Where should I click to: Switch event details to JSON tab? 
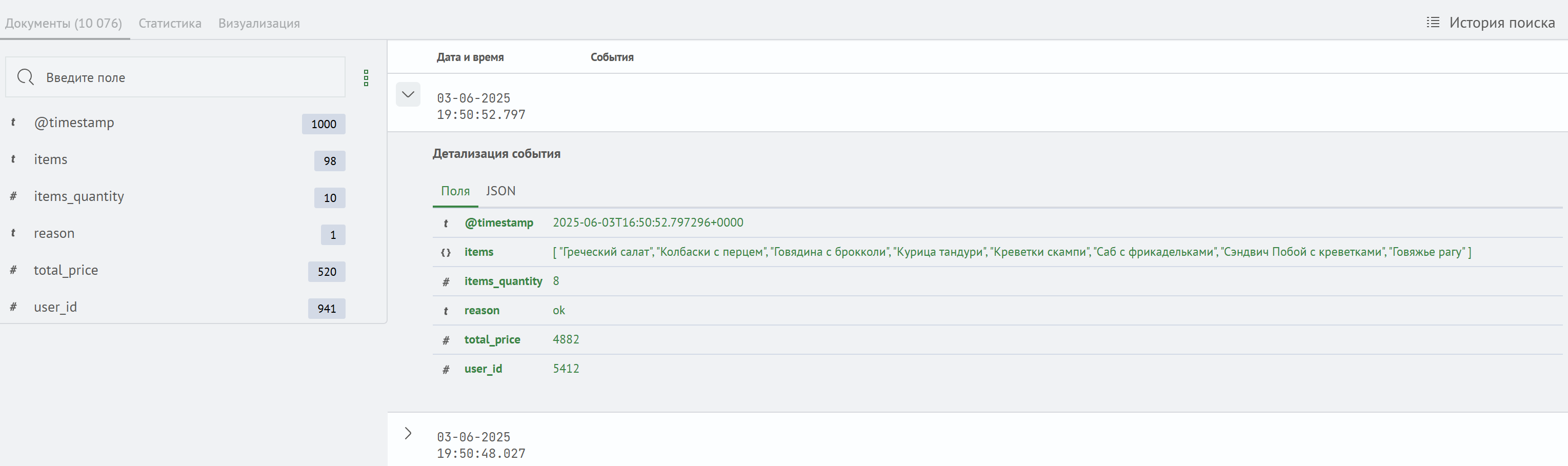tap(500, 191)
